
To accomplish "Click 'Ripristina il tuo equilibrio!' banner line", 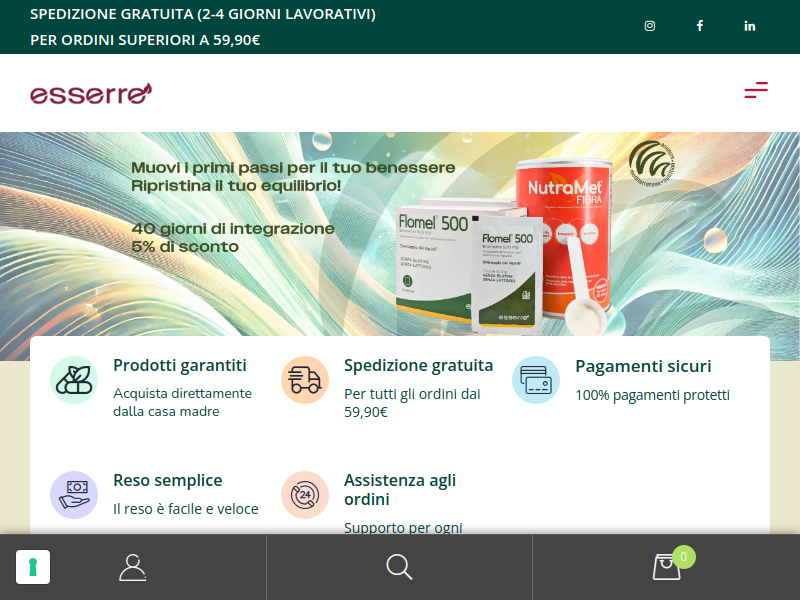I will pos(236,186).
